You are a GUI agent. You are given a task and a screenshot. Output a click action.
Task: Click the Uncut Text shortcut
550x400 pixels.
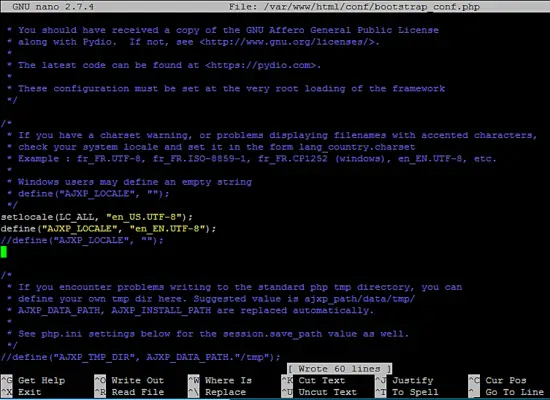coord(319,392)
